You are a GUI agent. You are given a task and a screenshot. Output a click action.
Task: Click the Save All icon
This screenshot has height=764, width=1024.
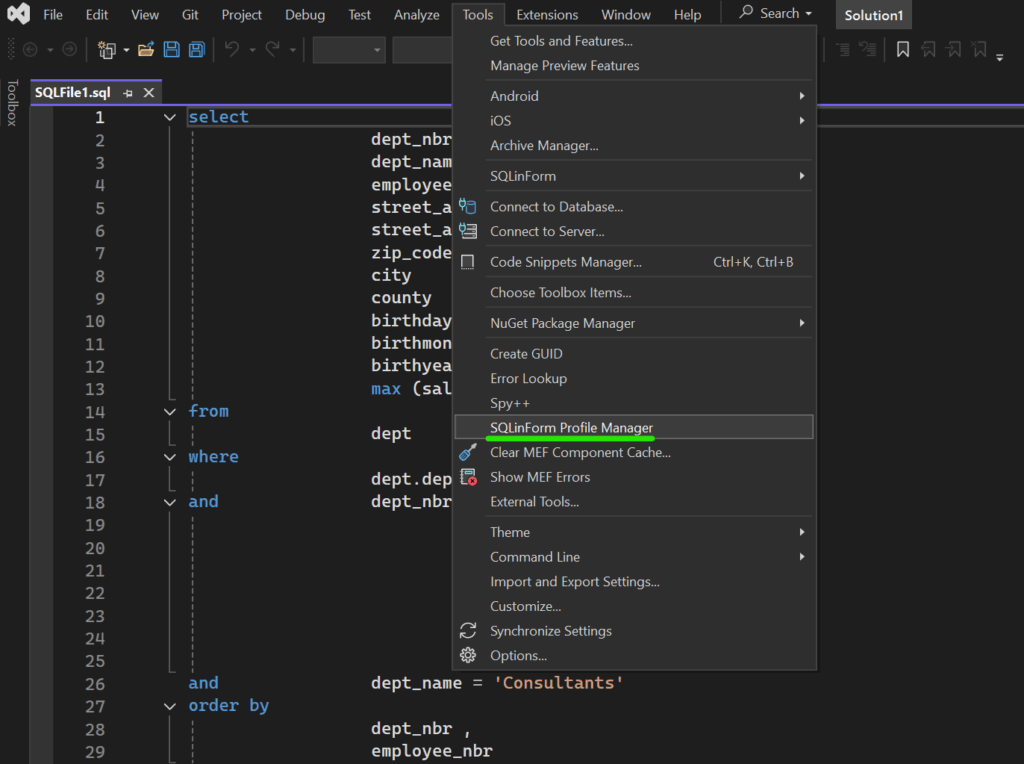197,49
